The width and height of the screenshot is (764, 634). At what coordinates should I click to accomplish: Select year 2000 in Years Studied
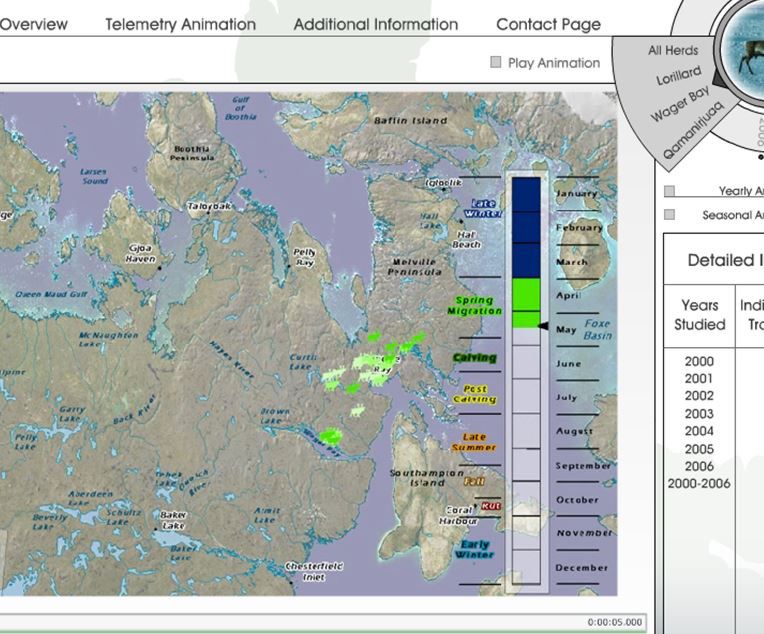[699, 361]
